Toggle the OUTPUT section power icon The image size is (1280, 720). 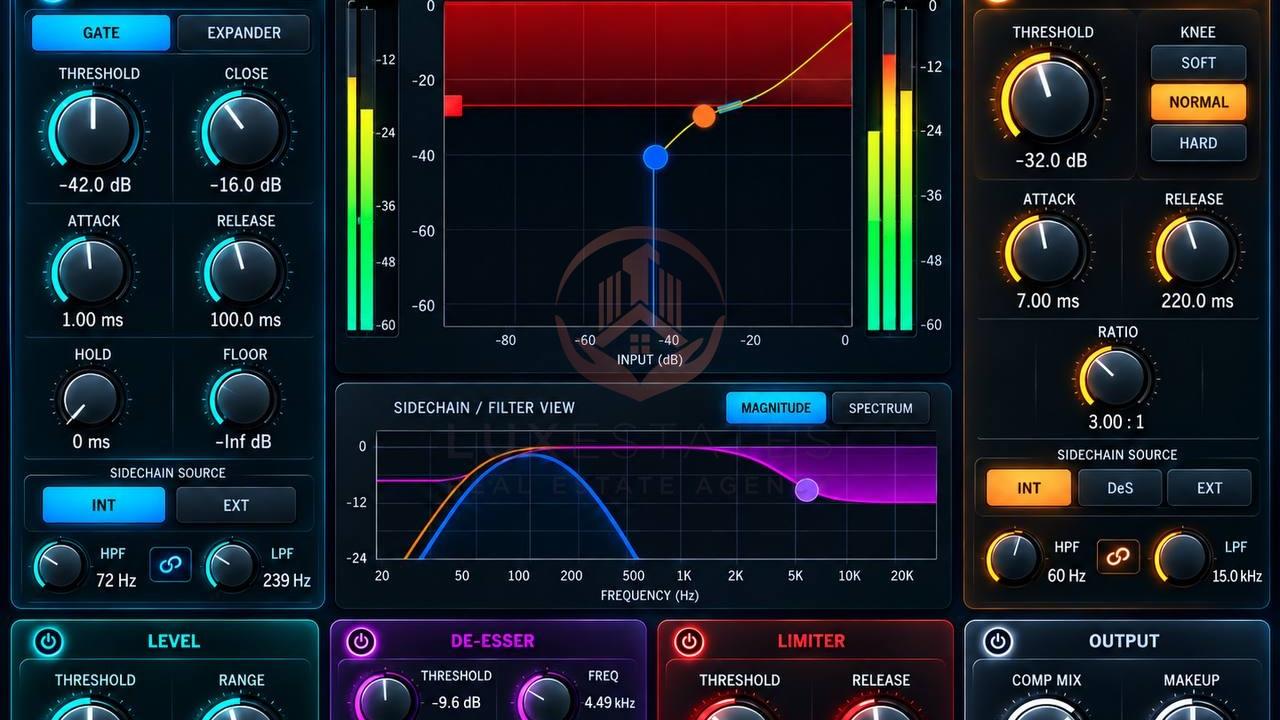click(x=997, y=641)
